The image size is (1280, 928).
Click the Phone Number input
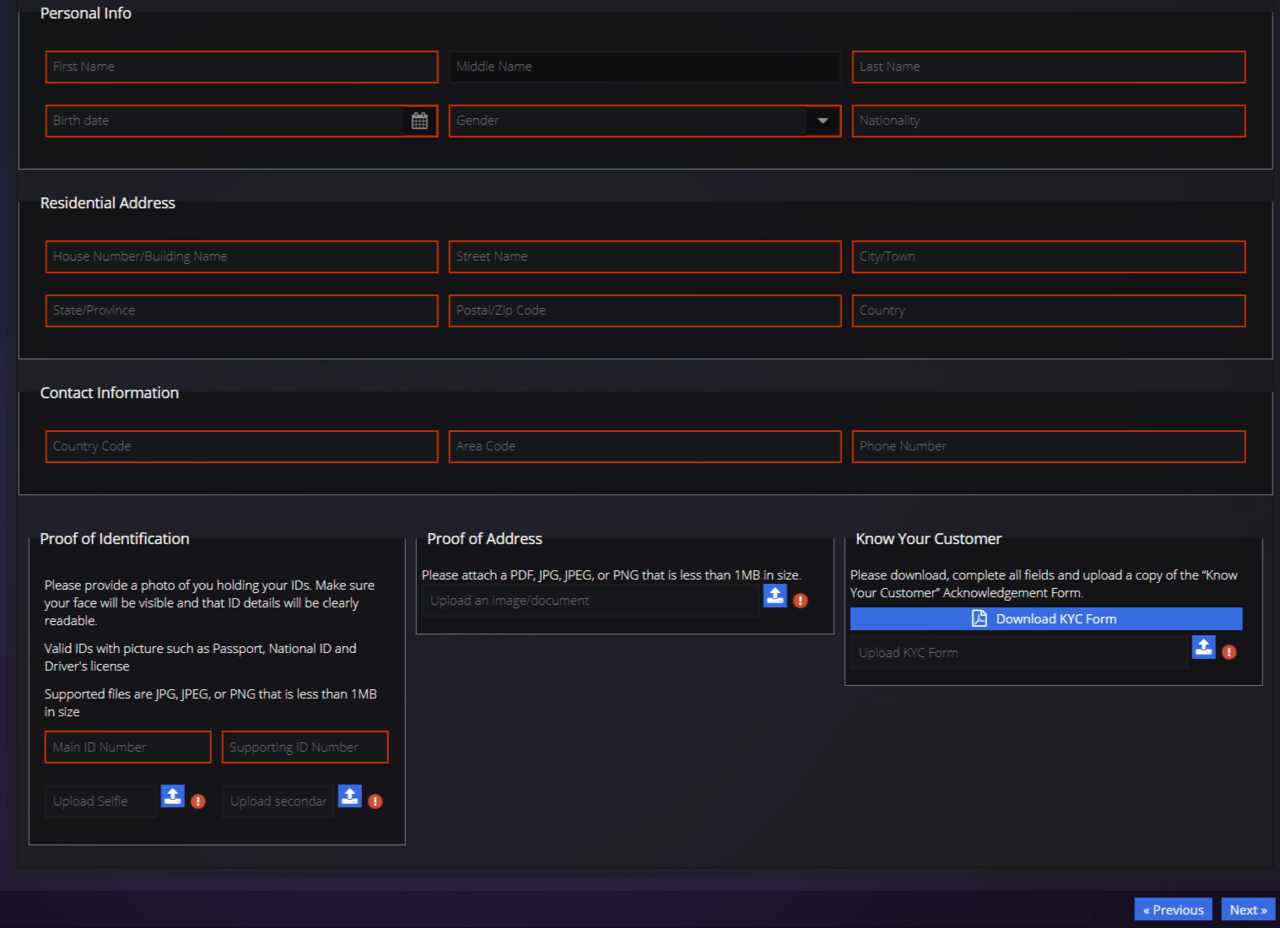[1048, 447]
